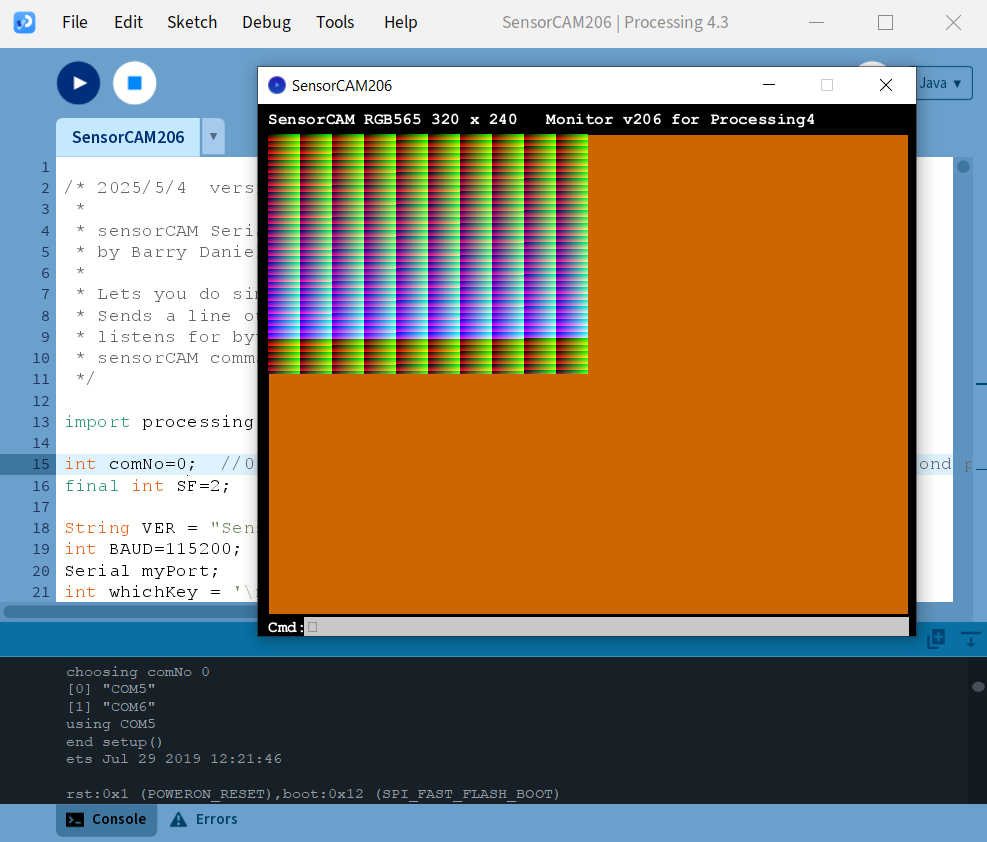Open the Tools menu
Screen dimensions: 987x842
coord(335,21)
